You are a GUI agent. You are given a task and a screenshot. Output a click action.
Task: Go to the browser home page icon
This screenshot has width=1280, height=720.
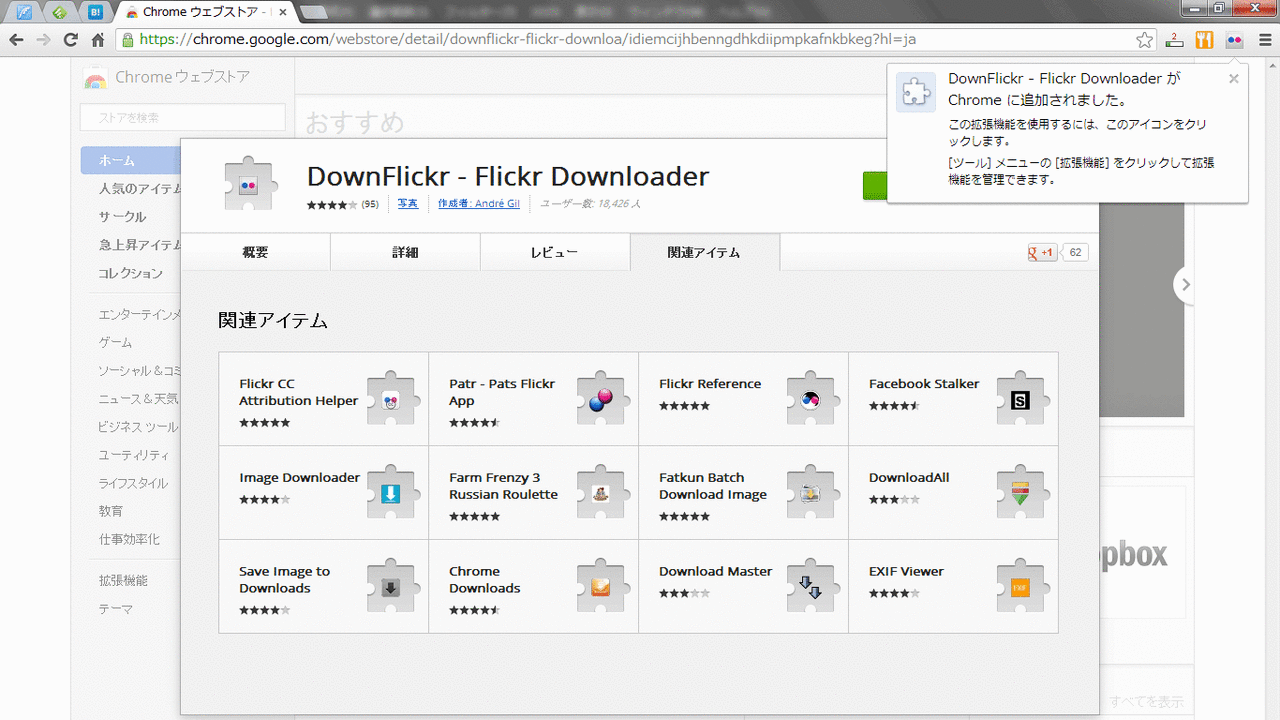pyautogui.click(x=97, y=40)
